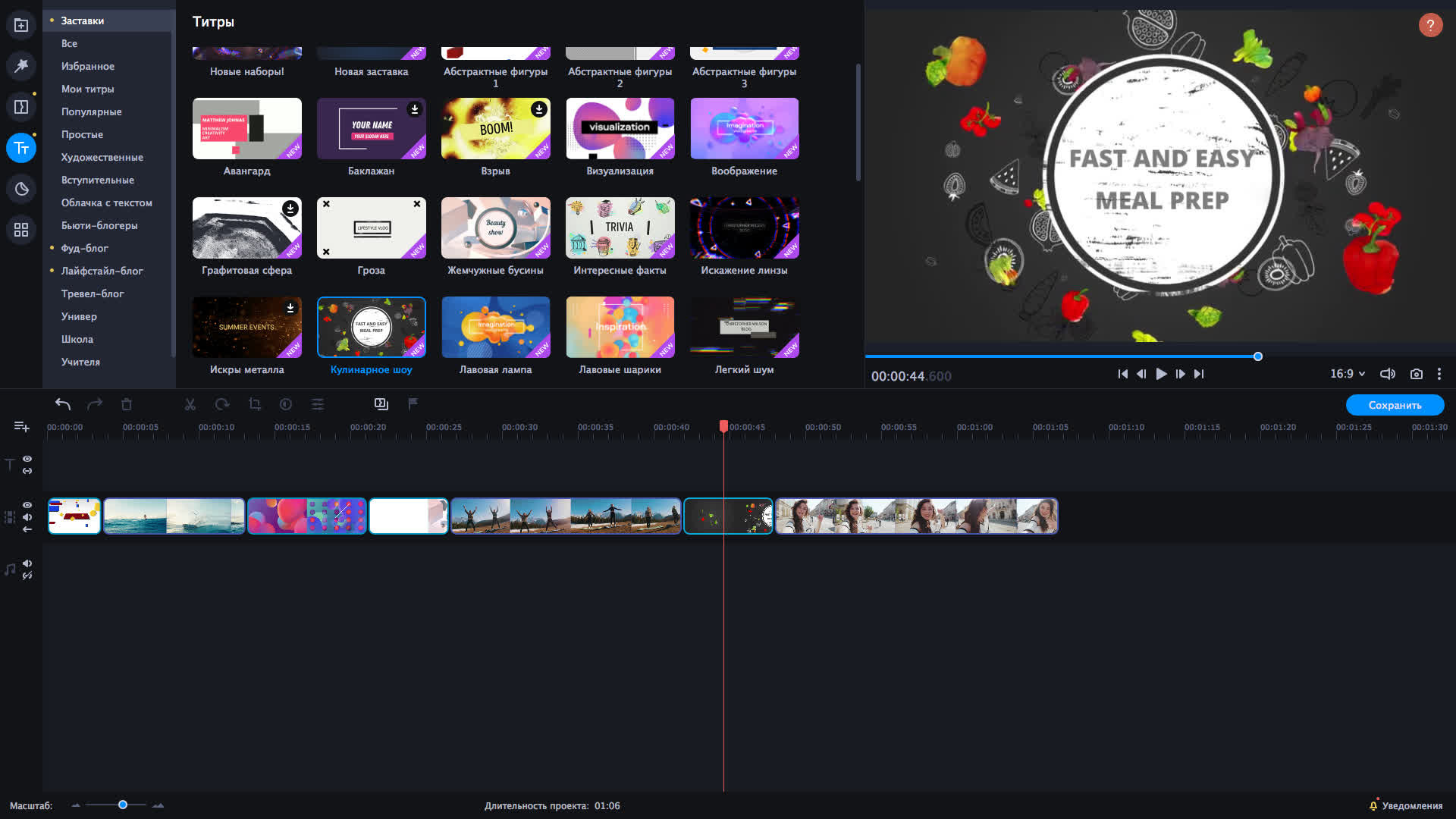Screen dimensions: 1456x819
Task: Delete selected clip with trash icon
Action: 127,404
